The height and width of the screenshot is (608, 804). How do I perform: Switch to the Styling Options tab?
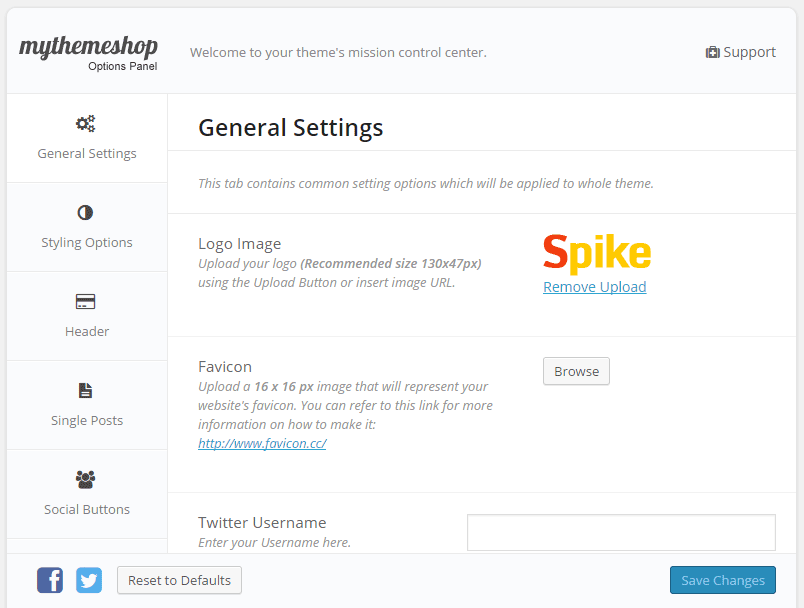coord(87,243)
